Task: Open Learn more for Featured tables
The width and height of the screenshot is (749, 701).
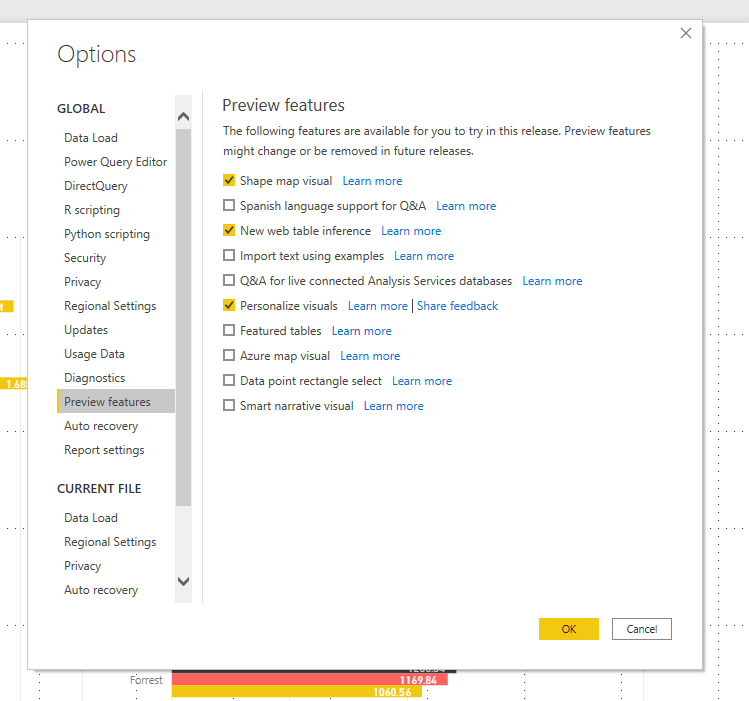Action: (362, 331)
